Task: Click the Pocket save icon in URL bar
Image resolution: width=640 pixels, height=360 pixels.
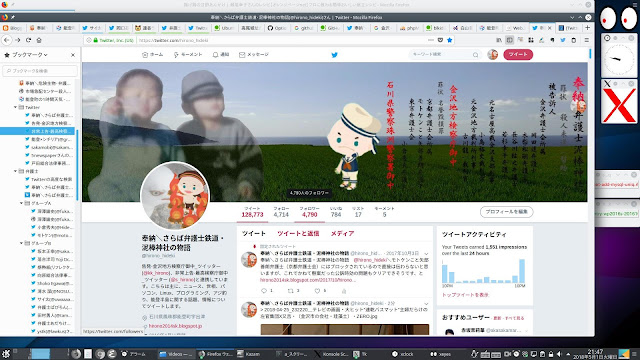Action: pyautogui.click(x=440, y=40)
